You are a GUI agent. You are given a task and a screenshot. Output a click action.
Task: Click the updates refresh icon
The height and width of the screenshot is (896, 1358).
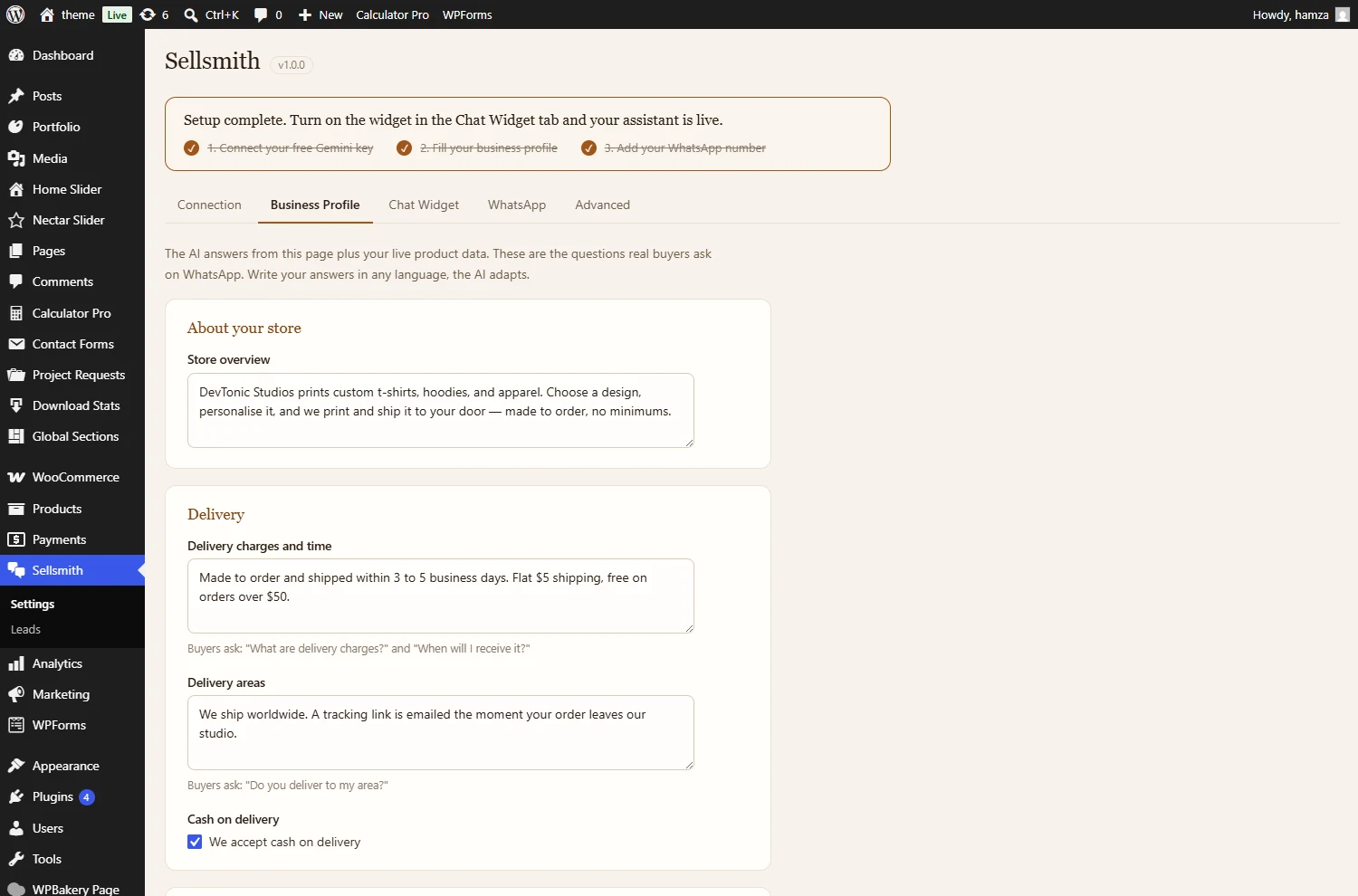tap(148, 14)
